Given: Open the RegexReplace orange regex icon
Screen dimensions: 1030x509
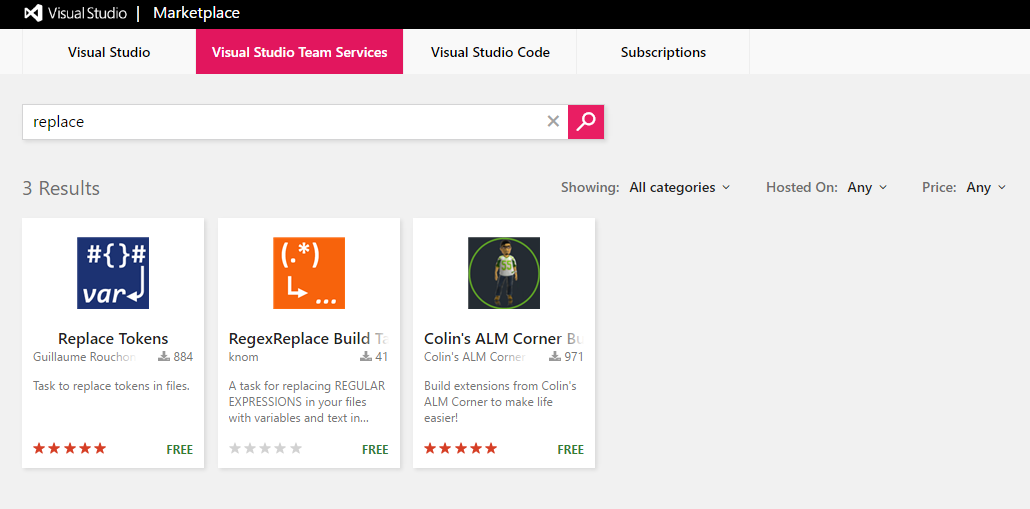Looking at the screenshot, I should (309, 273).
